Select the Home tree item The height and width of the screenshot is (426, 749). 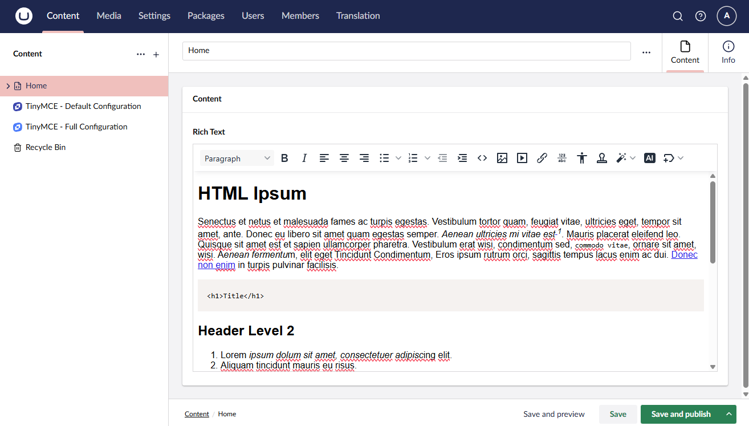point(84,86)
